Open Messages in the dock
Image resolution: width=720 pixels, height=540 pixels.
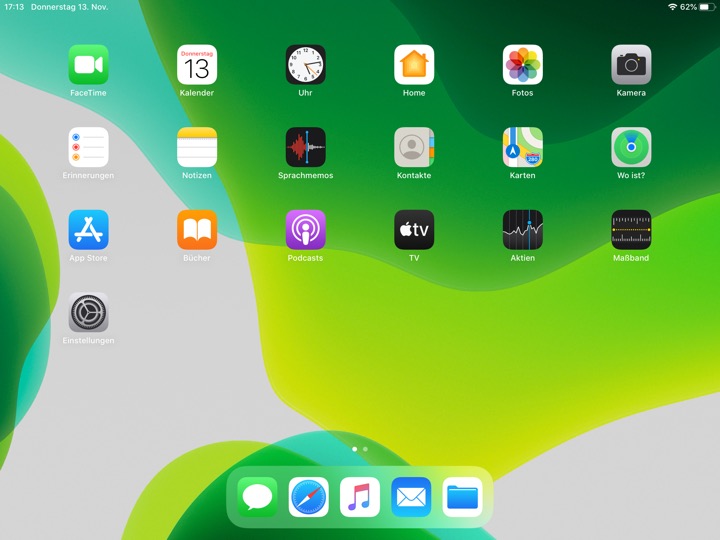[x=257, y=497]
